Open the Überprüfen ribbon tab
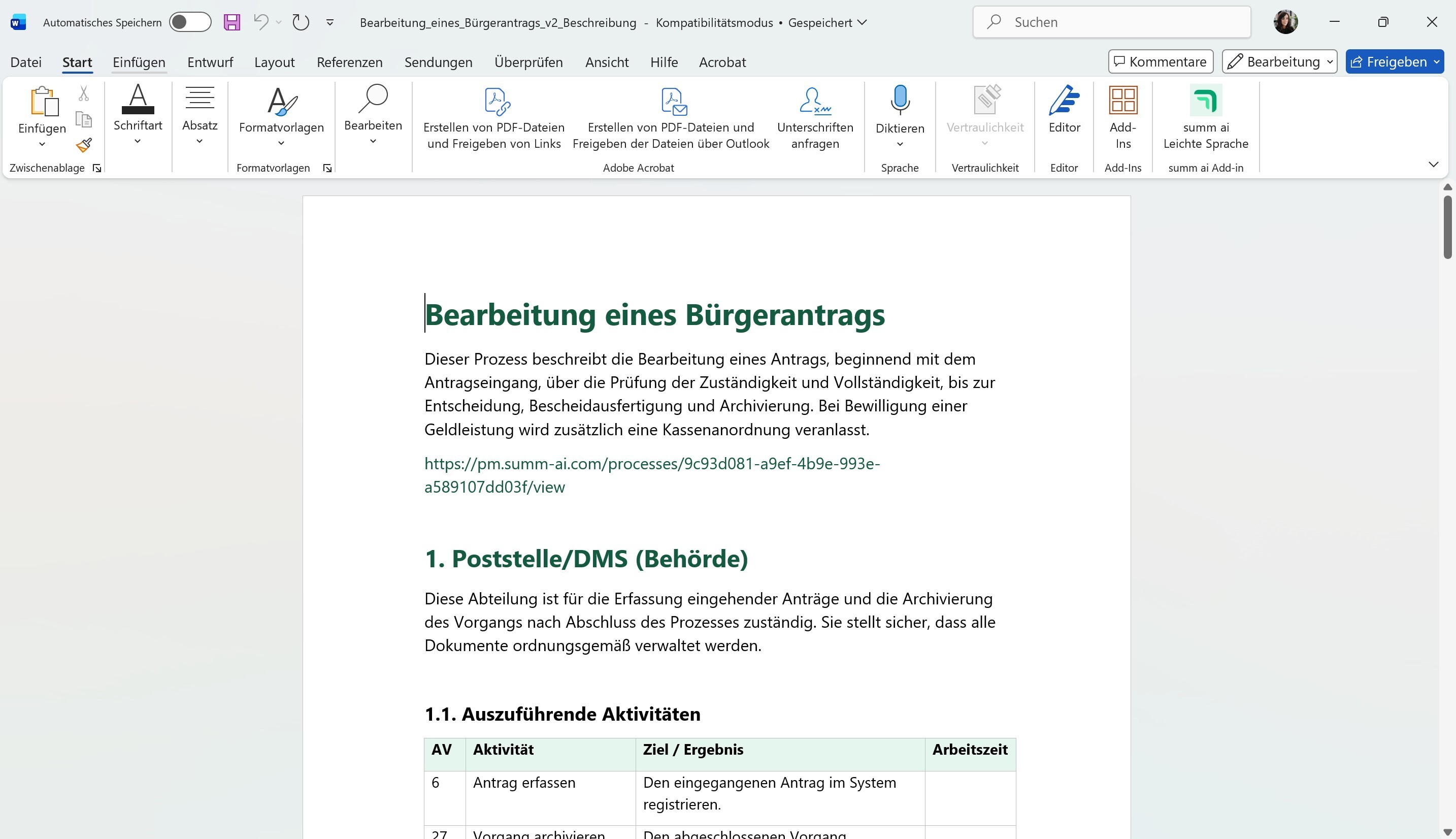1456x839 pixels. tap(528, 61)
